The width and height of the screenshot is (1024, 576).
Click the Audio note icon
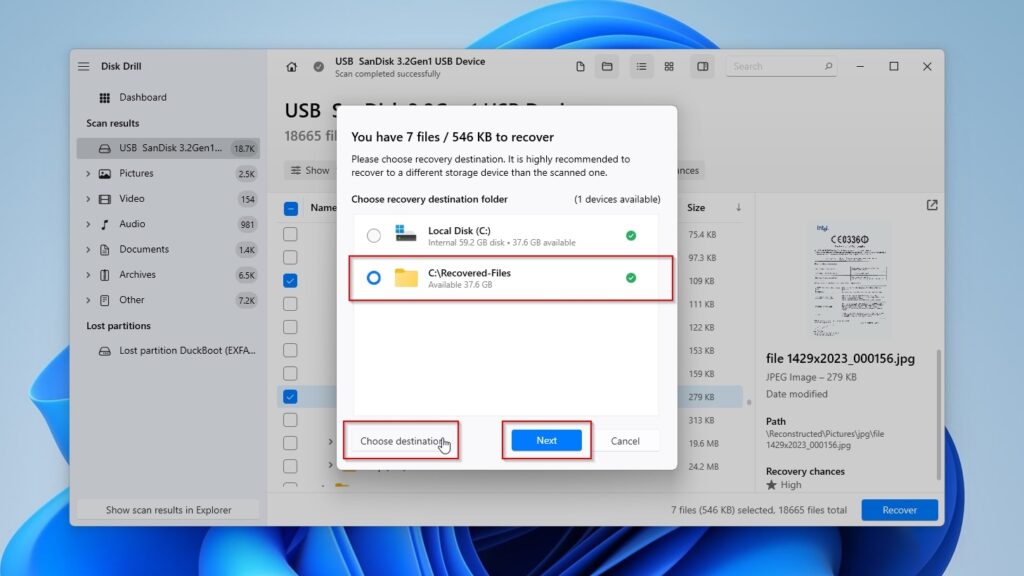104,224
